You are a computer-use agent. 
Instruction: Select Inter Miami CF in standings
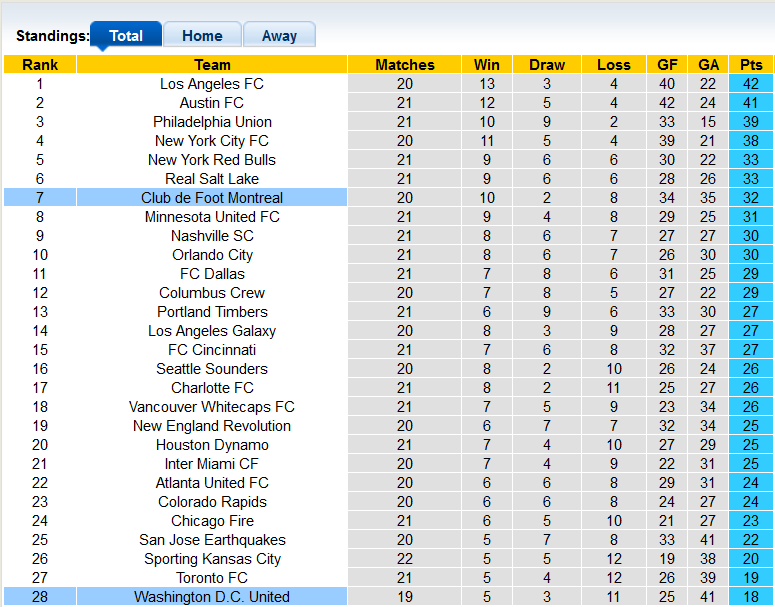pos(212,464)
